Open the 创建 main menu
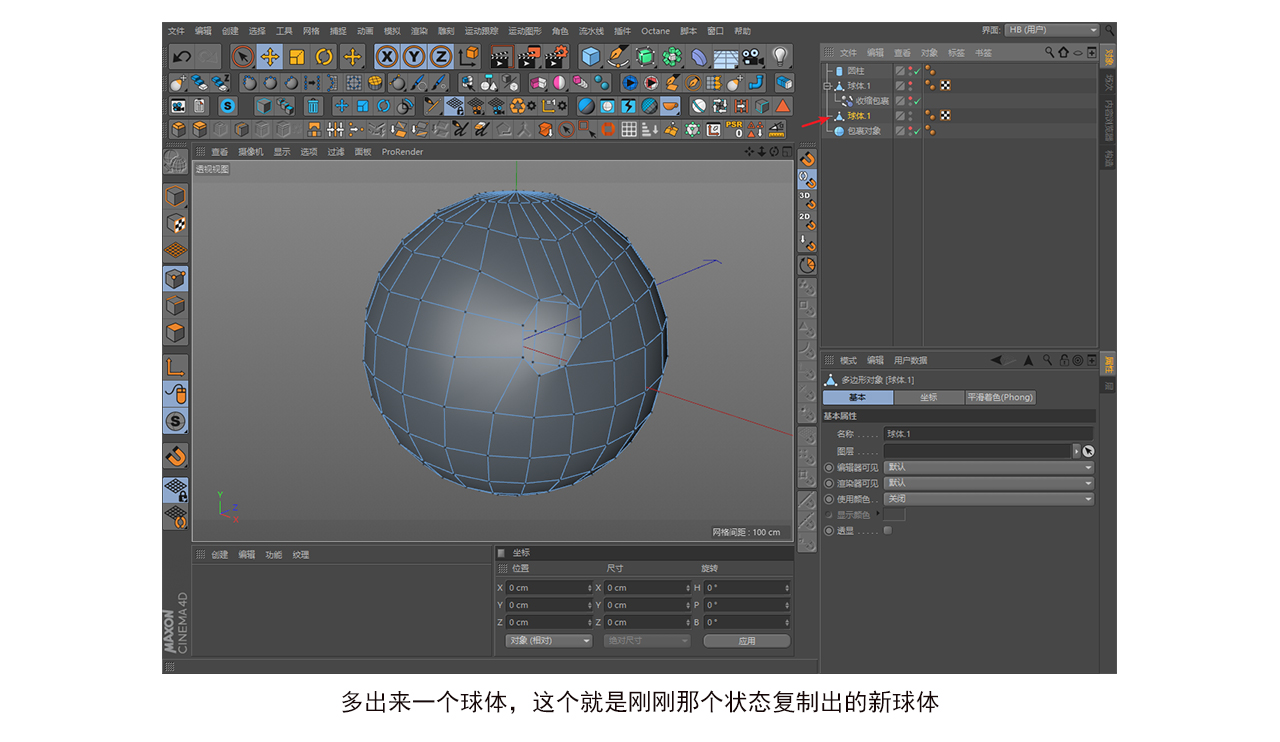Image resolution: width=1280 pixels, height=742 pixels. (x=230, y=31)
